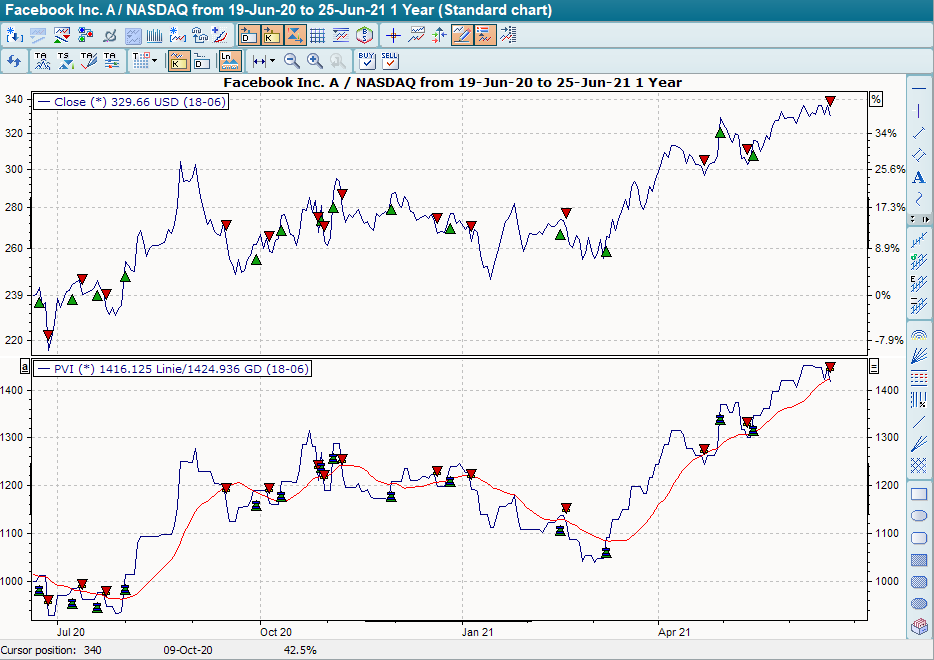Open the trend line drawing tool
The height and width of the screenshot is (660, 934).
pos(919,133)
